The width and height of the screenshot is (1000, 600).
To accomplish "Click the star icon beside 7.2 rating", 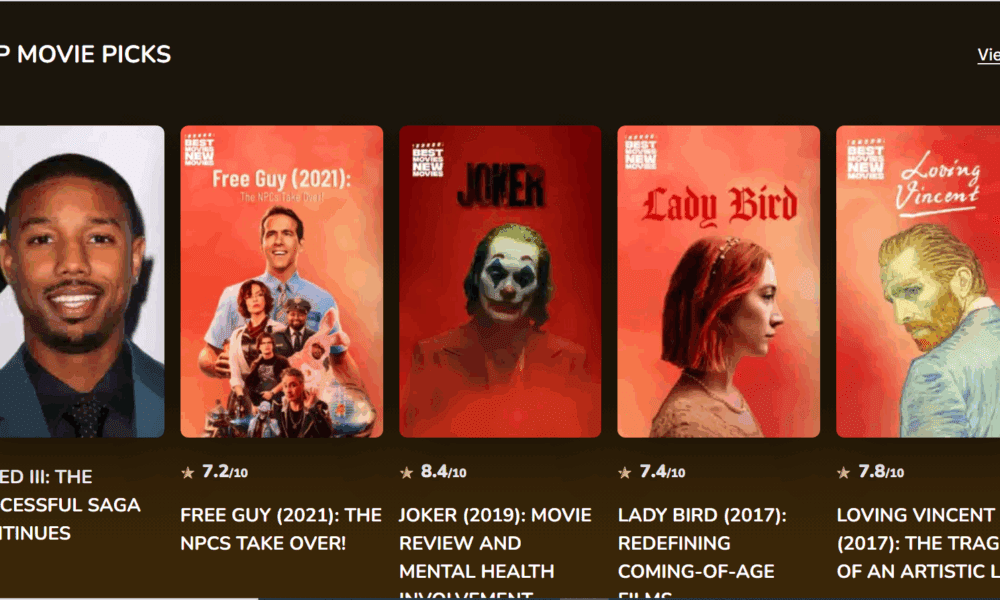I will (188, 473).
